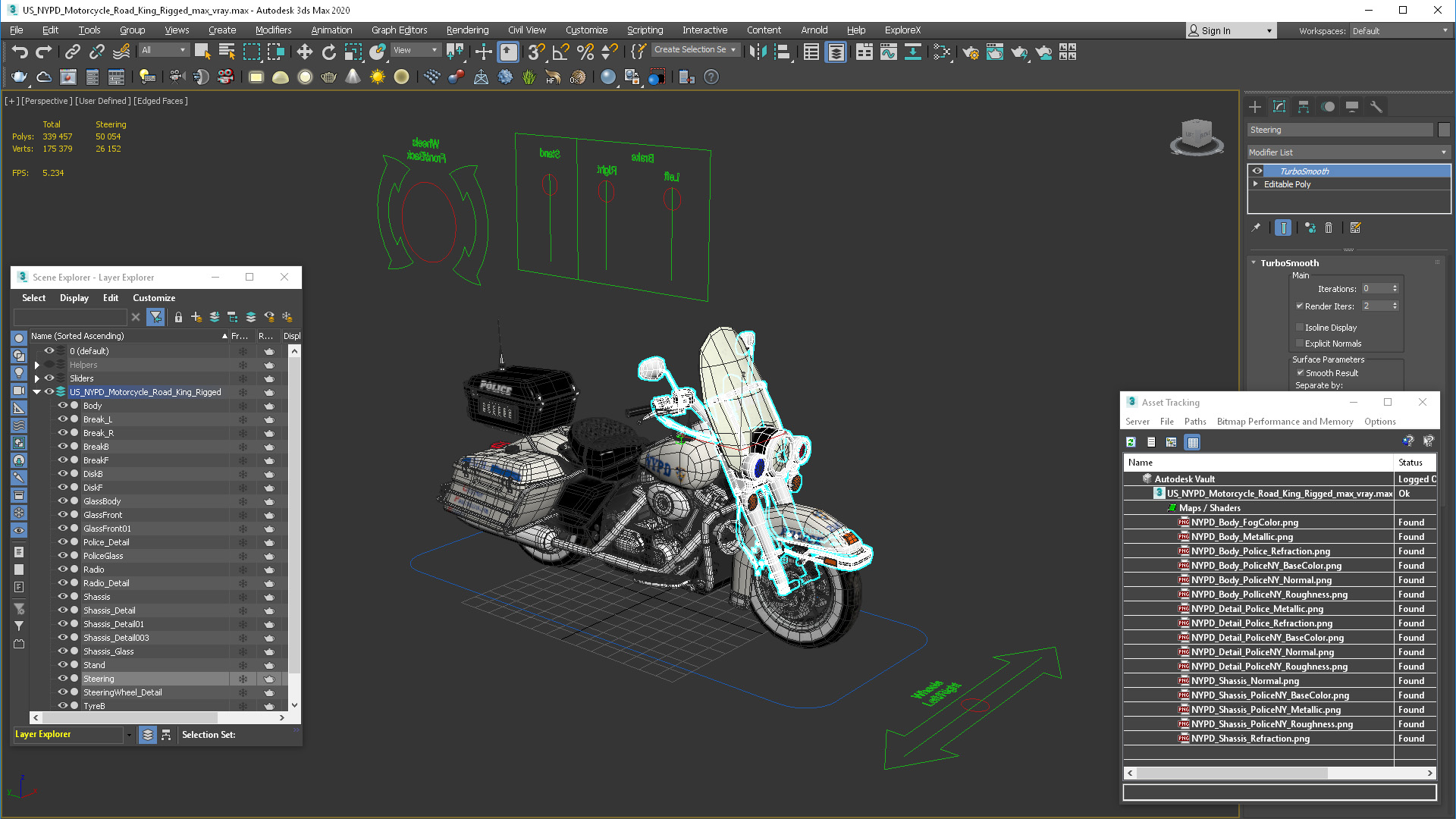Open the Hierarchy panel icon

tap(1304, 107)
